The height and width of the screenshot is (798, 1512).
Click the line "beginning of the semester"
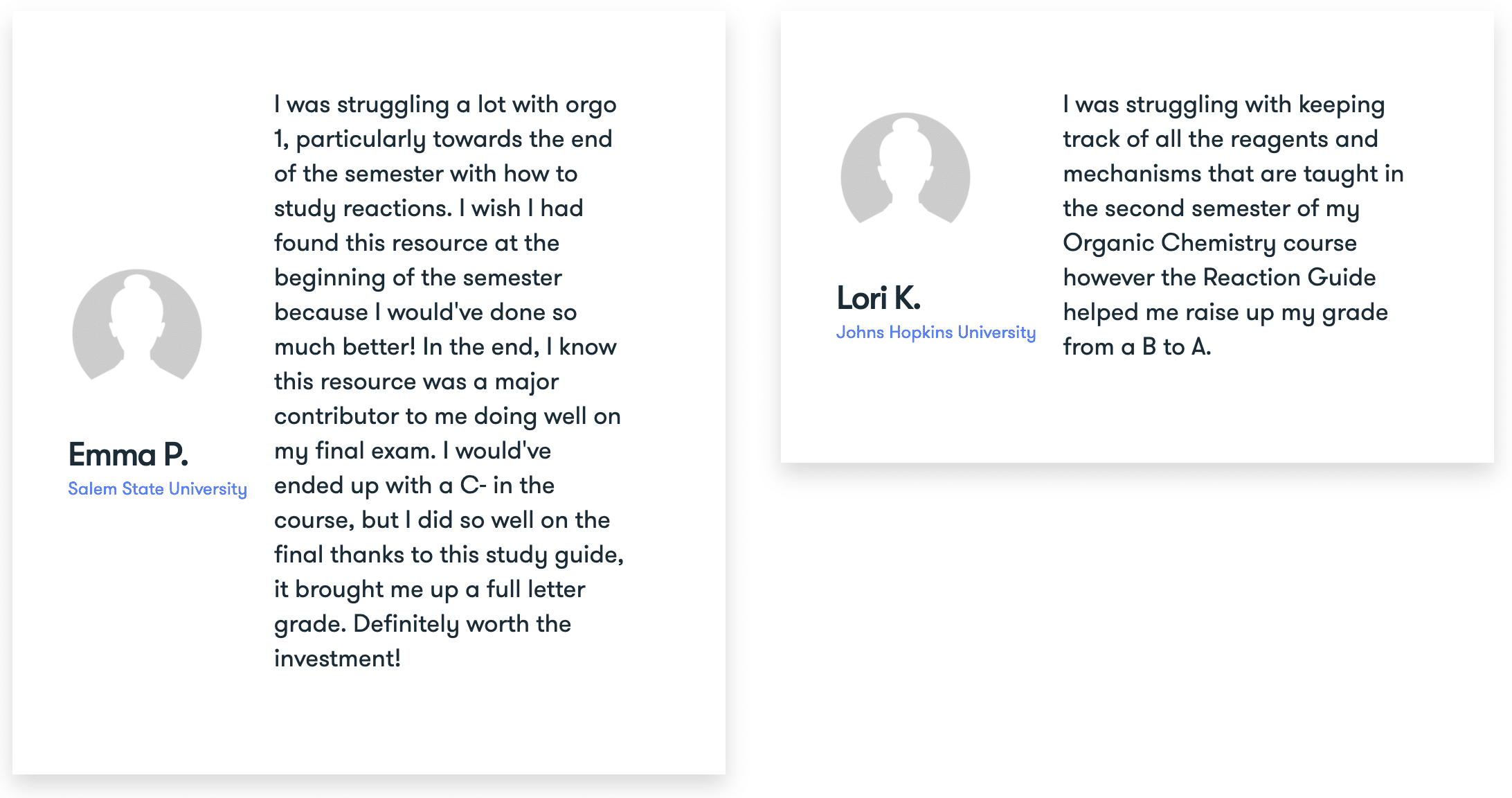(x=418, y=278)
